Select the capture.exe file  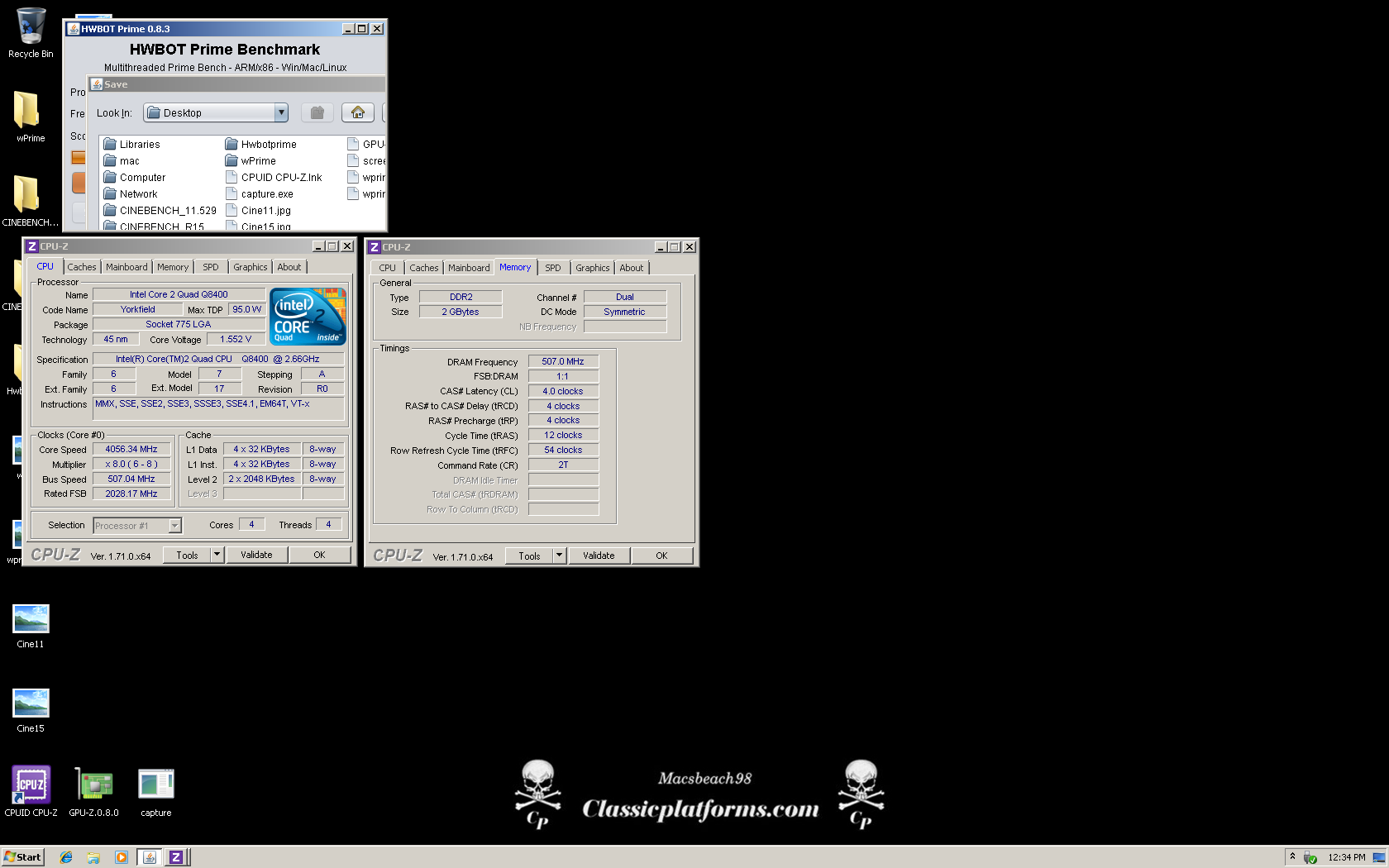tap(259, 194)
